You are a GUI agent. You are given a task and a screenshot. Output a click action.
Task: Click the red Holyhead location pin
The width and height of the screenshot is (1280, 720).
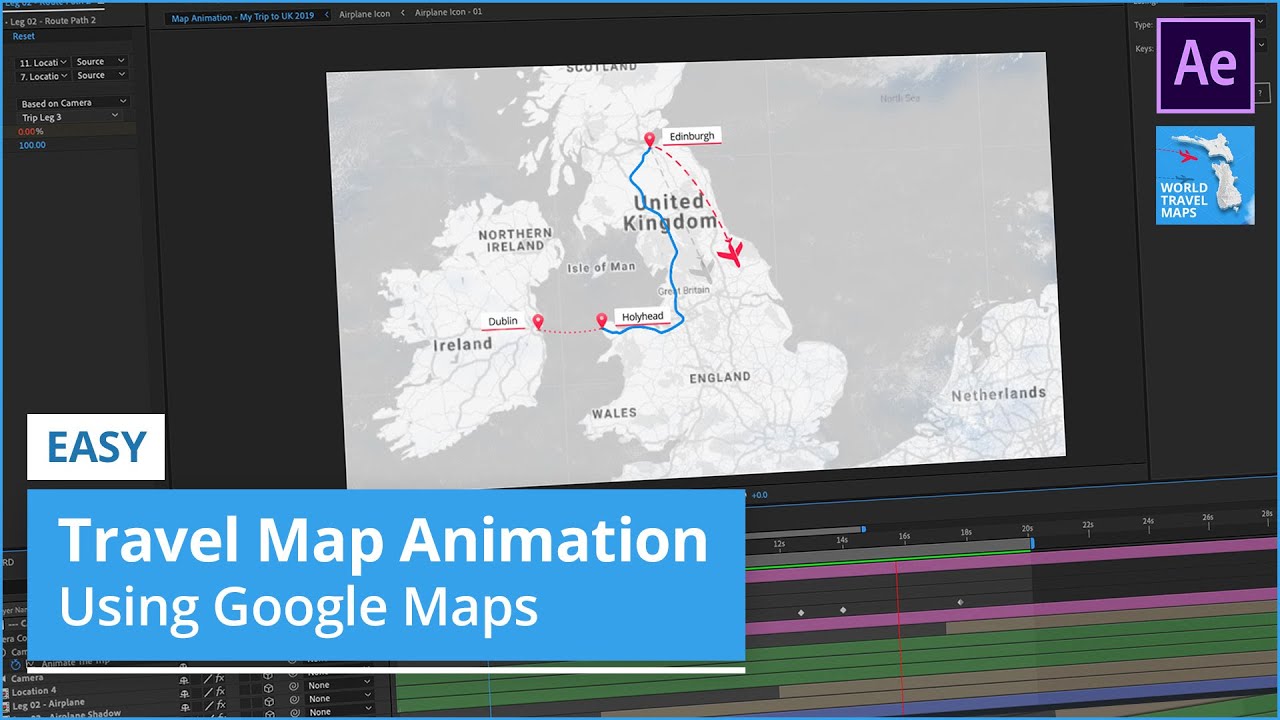[x=602, y=320]
